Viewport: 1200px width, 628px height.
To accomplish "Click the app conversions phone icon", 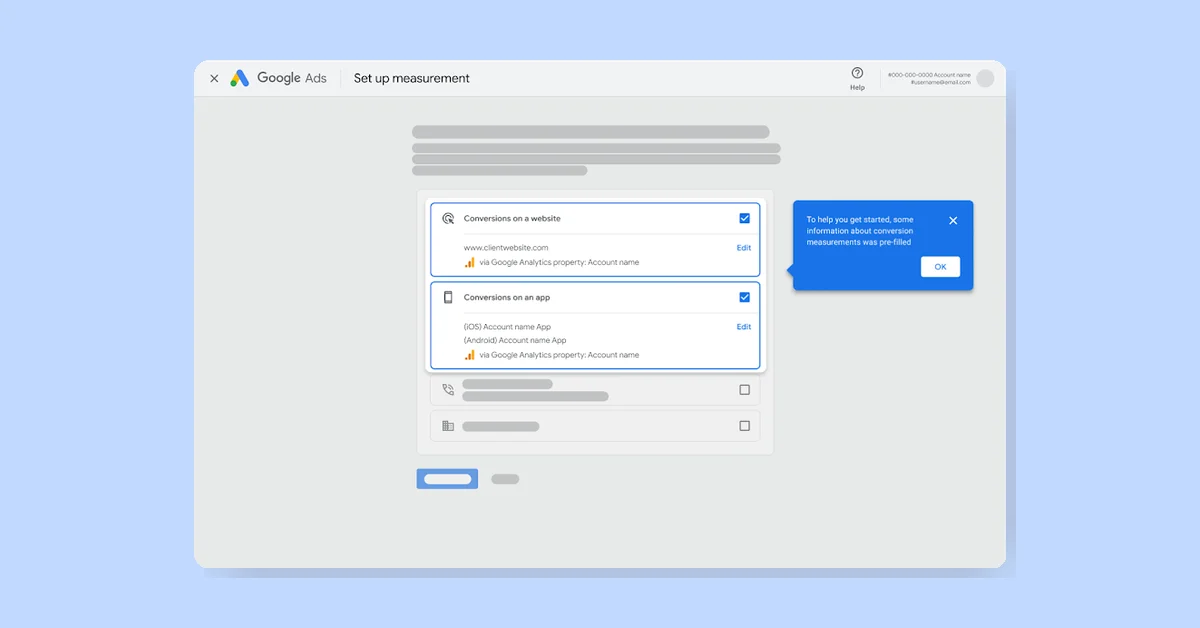I will pyautogui.click(x=448, y=297).
